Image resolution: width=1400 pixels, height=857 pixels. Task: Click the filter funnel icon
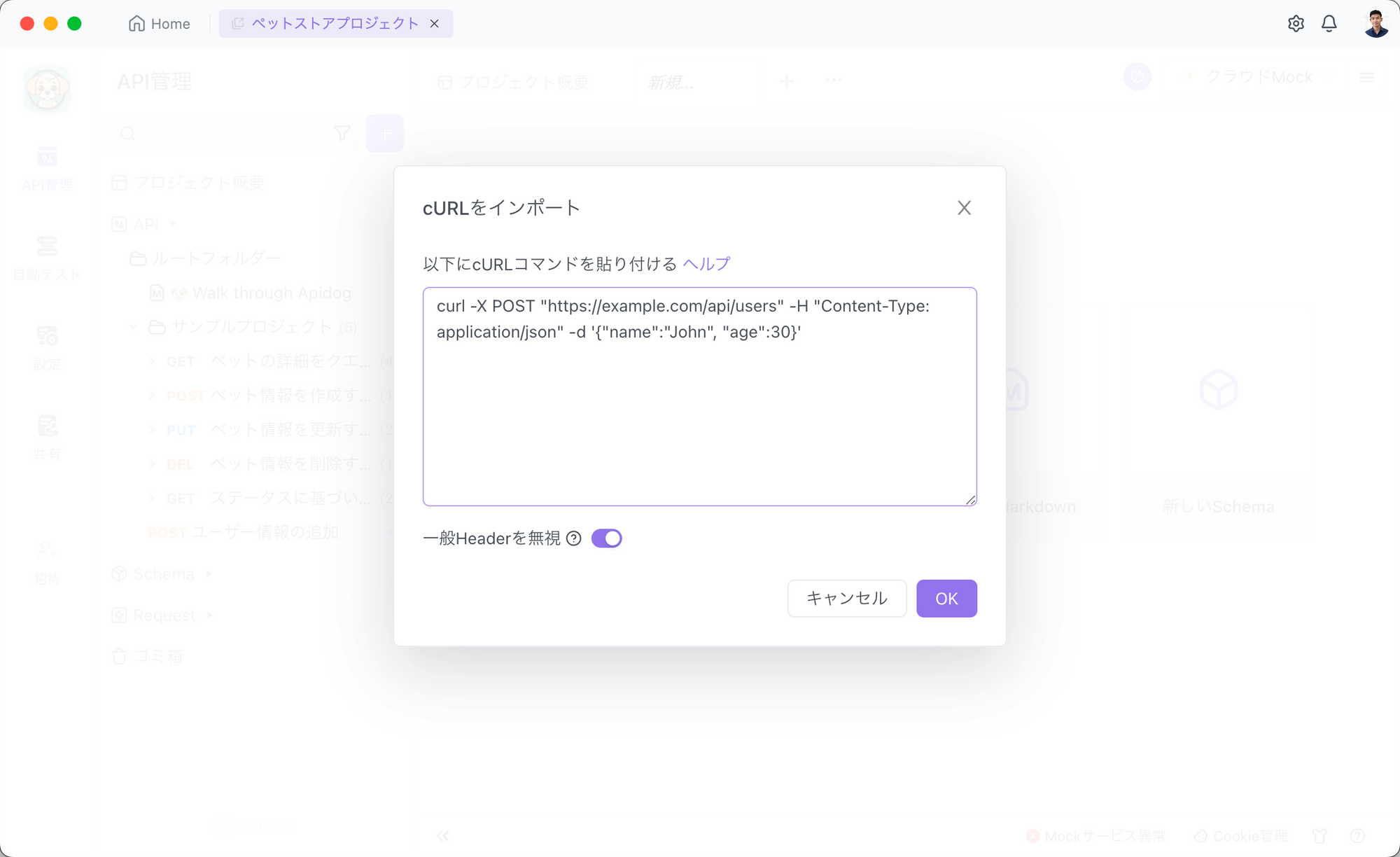coord(342,133)
